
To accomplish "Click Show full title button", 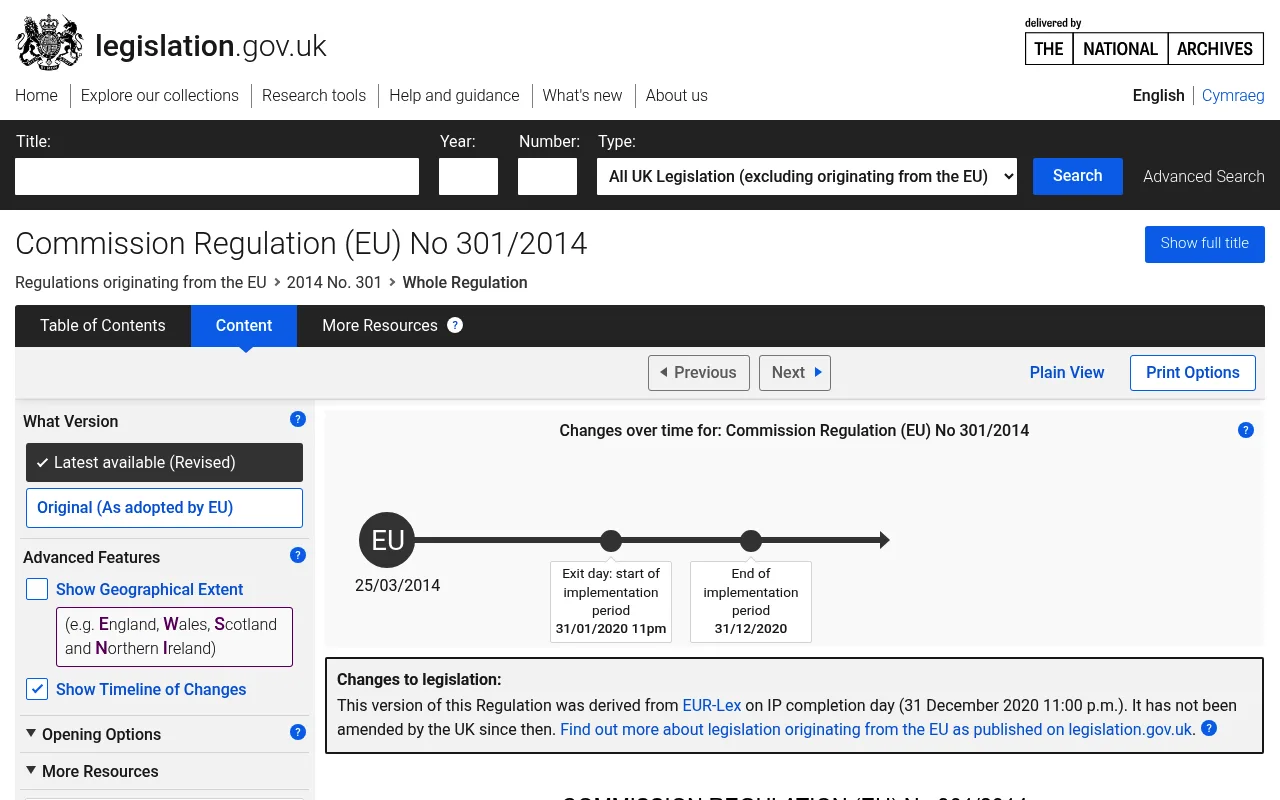I will (x=1205, y=244).
